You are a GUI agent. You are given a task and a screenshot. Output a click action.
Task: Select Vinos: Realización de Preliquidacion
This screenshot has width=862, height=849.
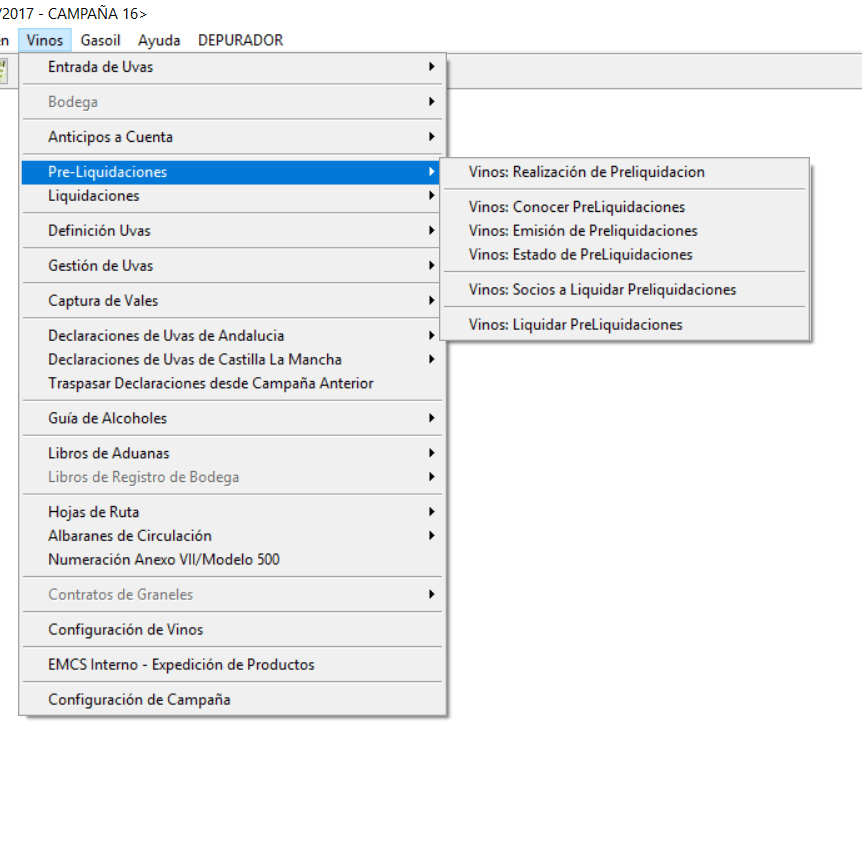(x=586, y=172)
